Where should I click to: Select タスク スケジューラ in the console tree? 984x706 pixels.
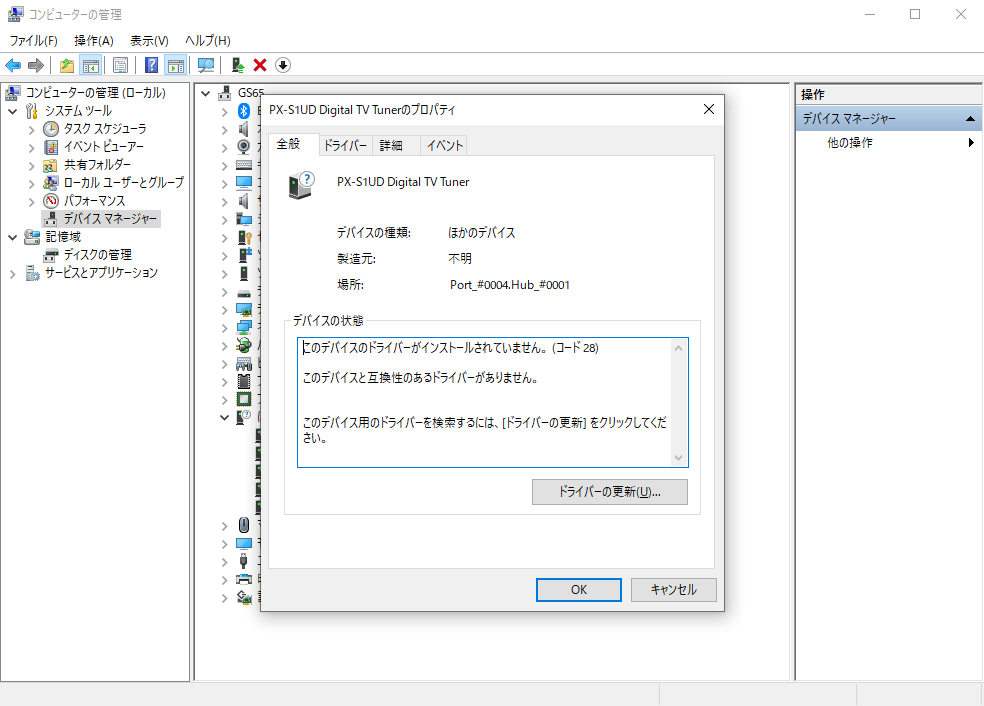tap(105, 129)
